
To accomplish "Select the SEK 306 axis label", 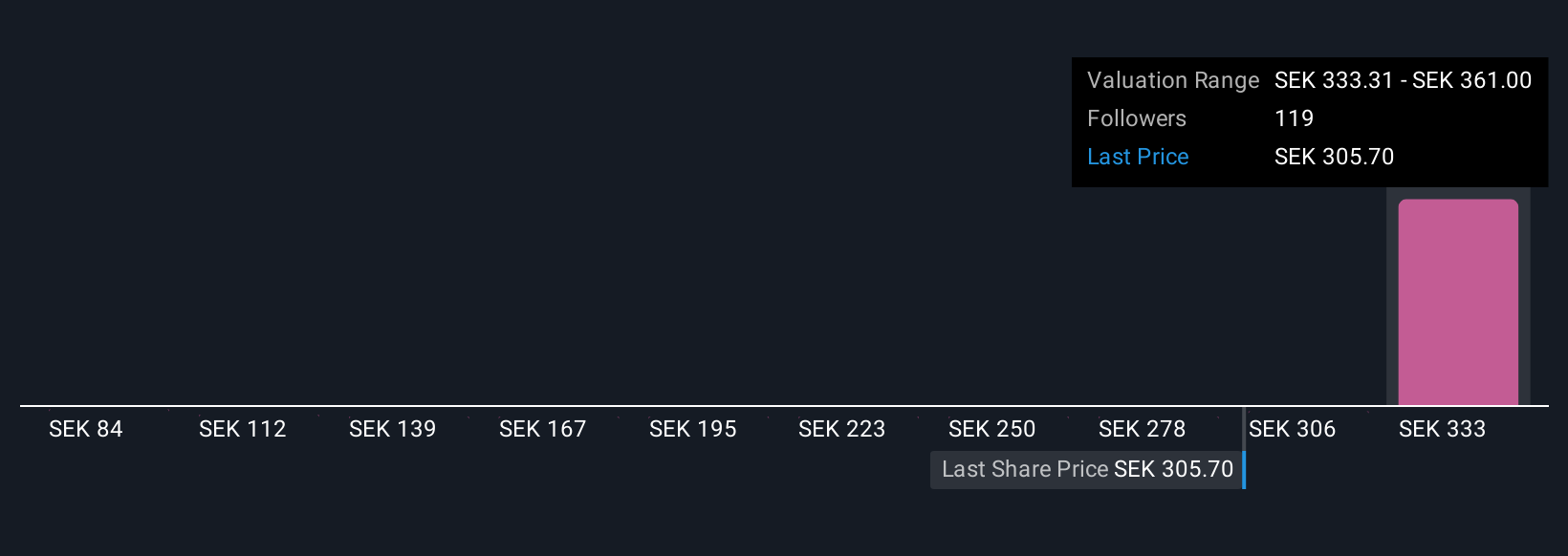I will pos(1293,429).
